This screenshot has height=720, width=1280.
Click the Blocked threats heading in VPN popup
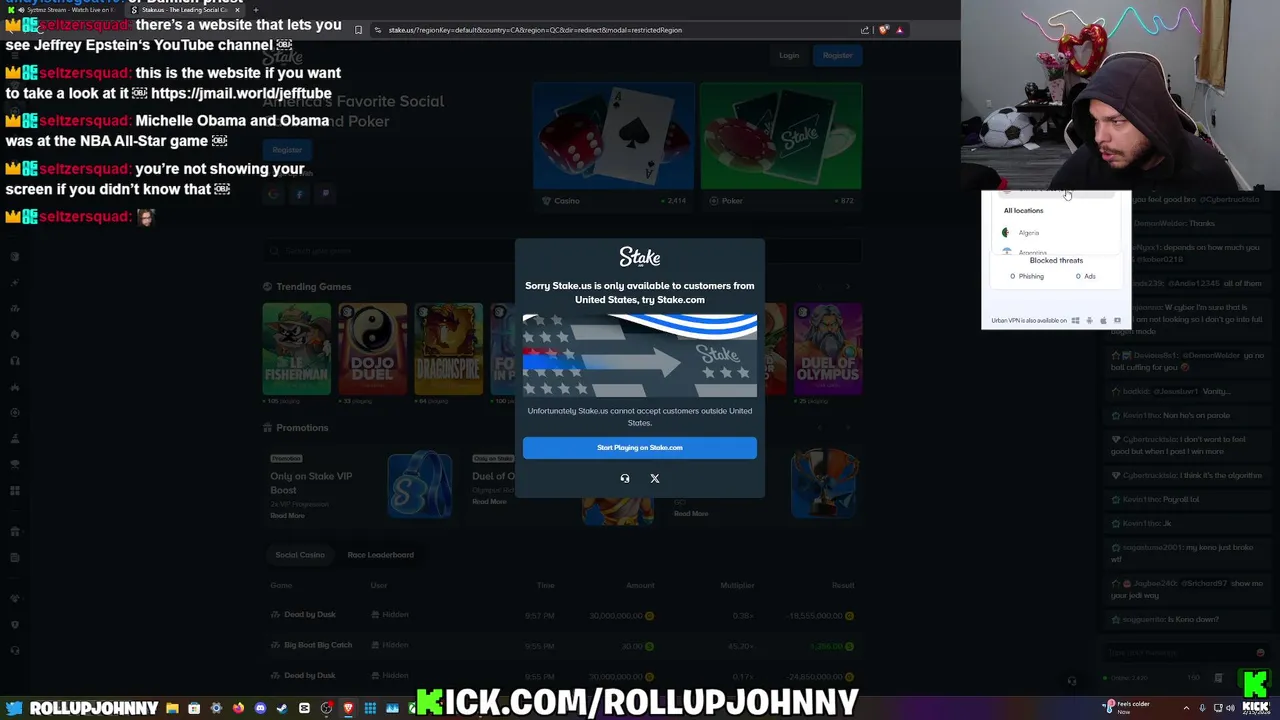(x=1056, y=260)
